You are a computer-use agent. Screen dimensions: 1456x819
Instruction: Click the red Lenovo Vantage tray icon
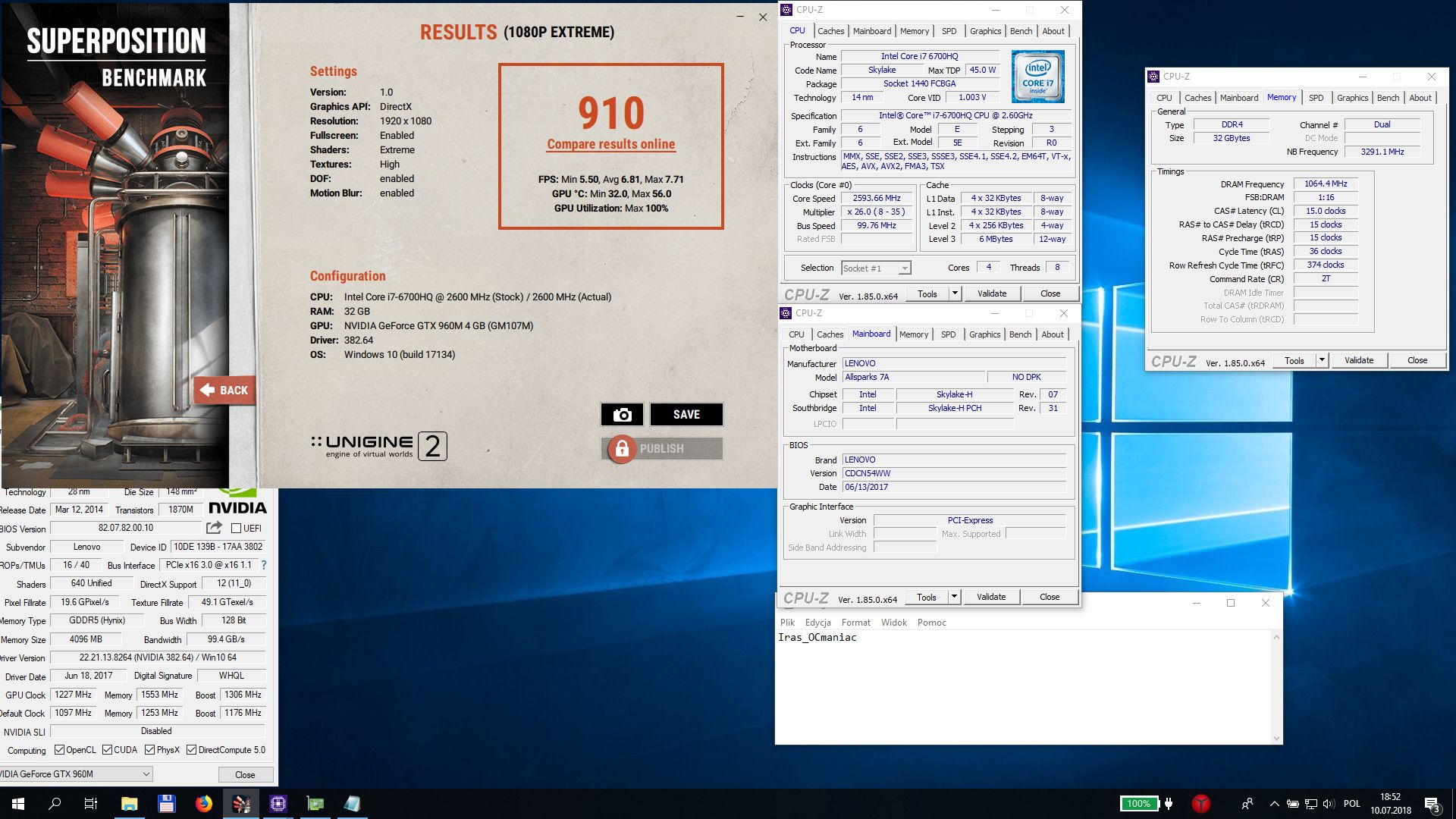(x=1200, y=804)
